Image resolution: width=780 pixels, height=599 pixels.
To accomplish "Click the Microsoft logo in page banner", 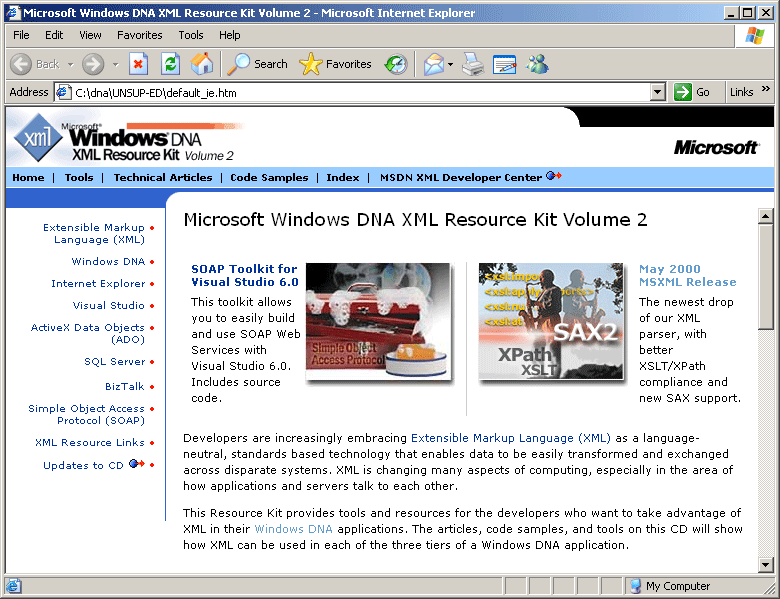I will coord(716,147).
